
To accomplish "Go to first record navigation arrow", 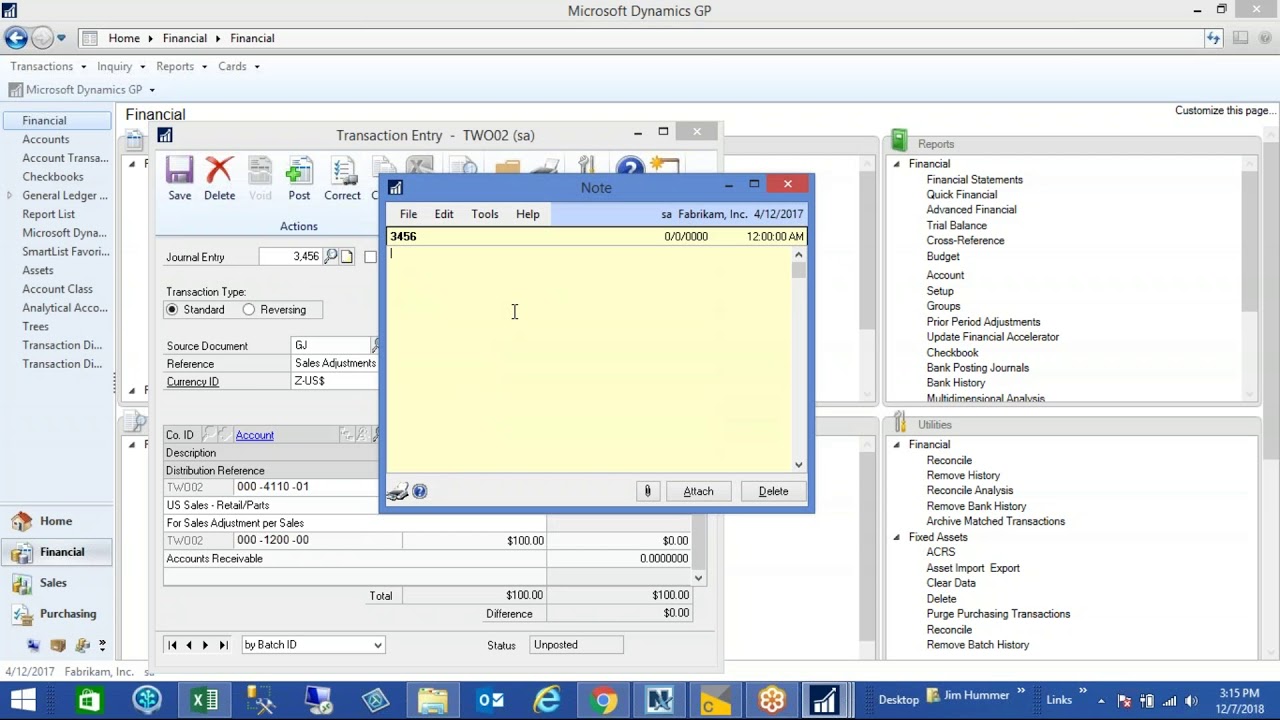I will (173, 645).
